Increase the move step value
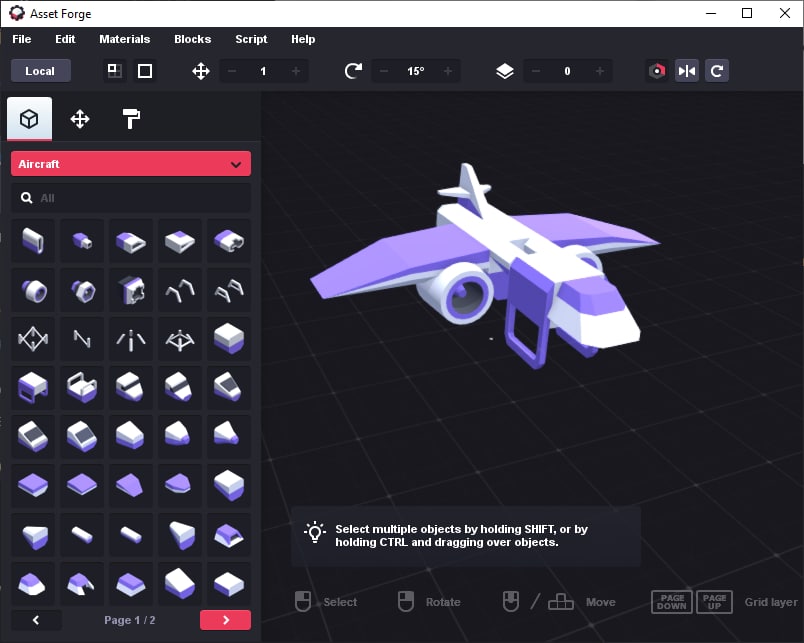 click(x=296, y=71)
